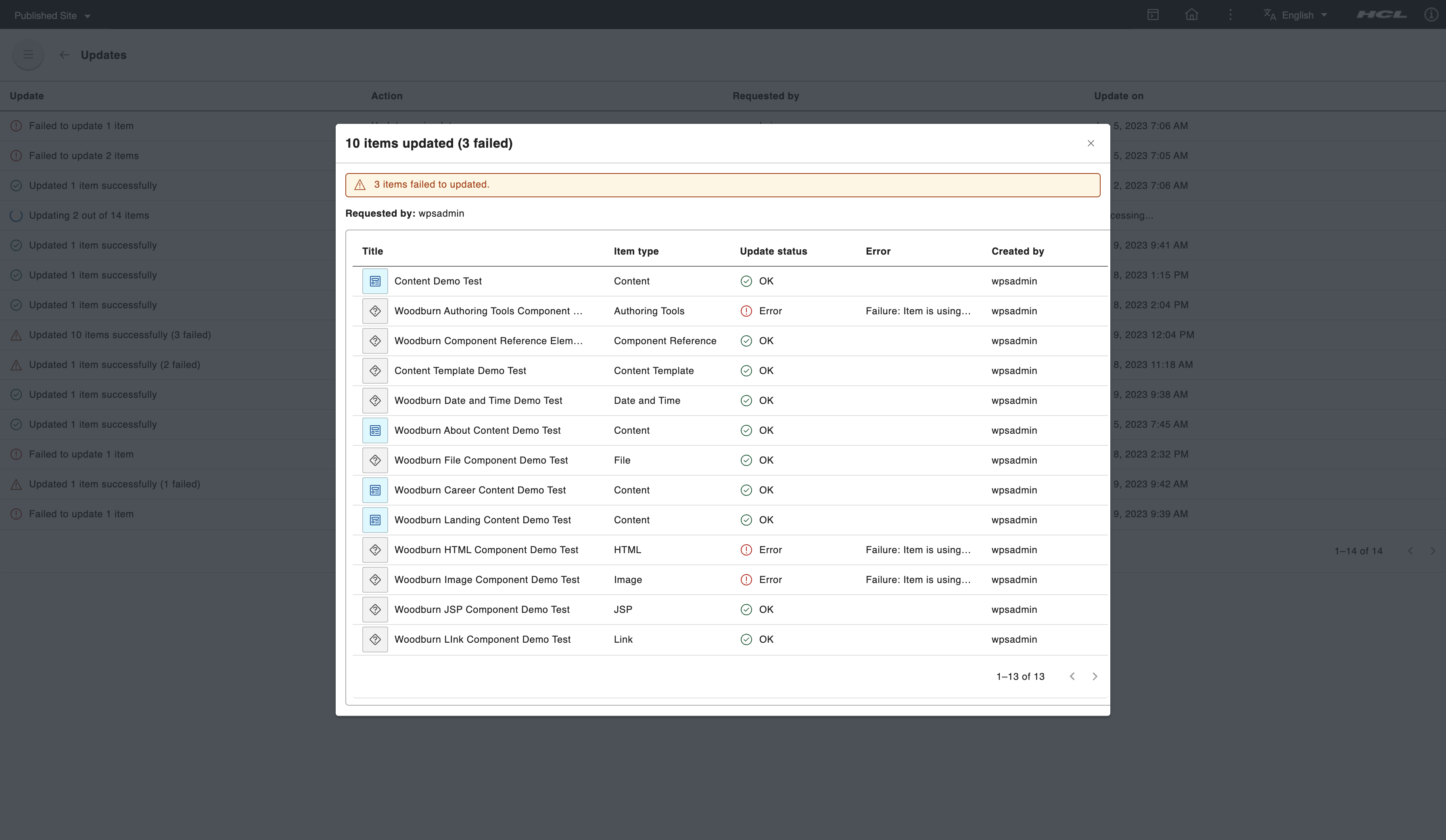Click the home icon in top bar
1446x840 pixels.
(x=1191, y=15)
